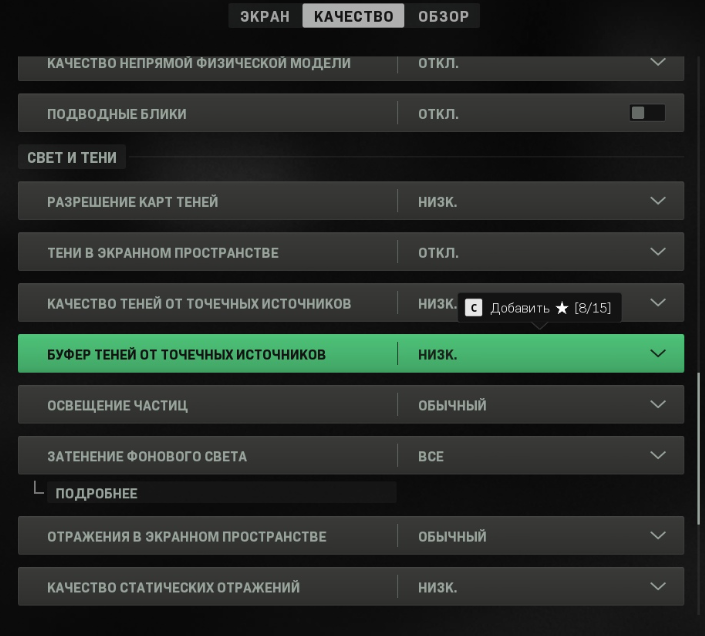Switch to the ЭКРАН tab
Viewport: 705px width, 636px height.
265,16
